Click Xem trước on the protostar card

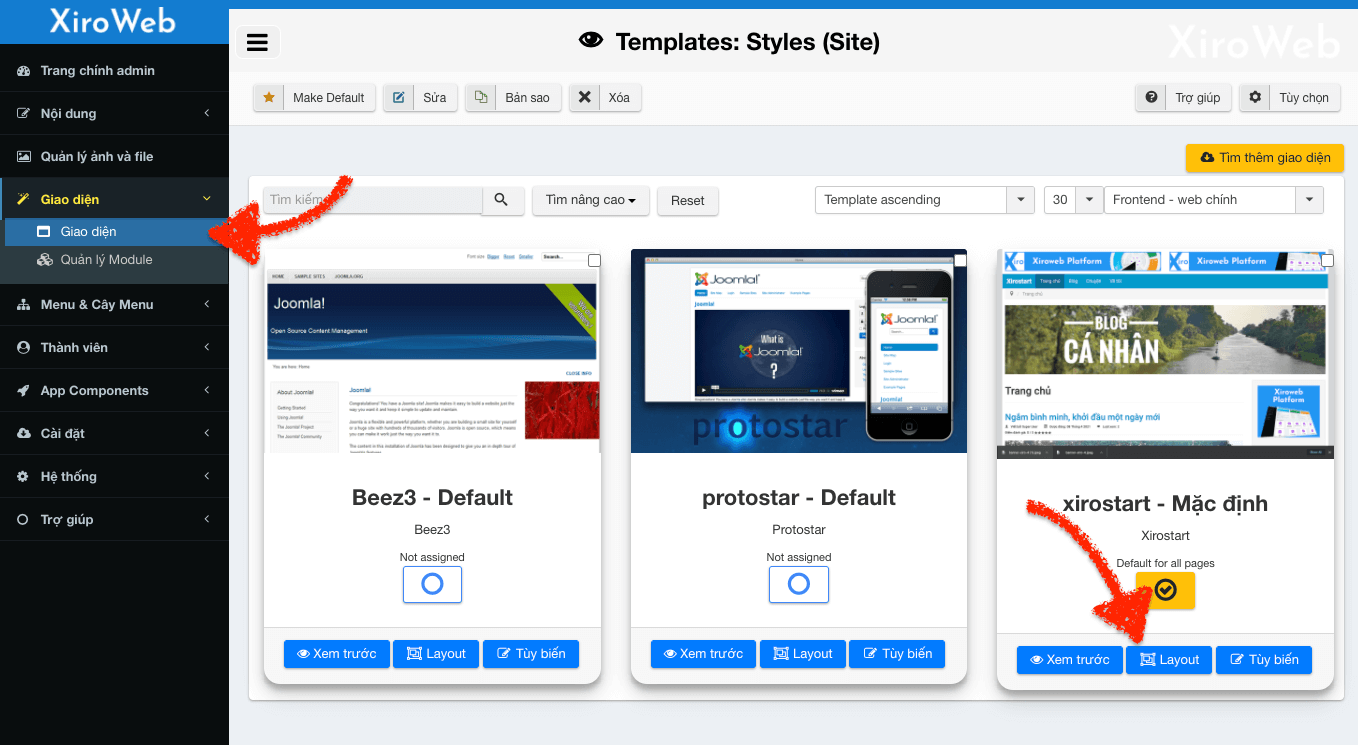pos(703,654)
